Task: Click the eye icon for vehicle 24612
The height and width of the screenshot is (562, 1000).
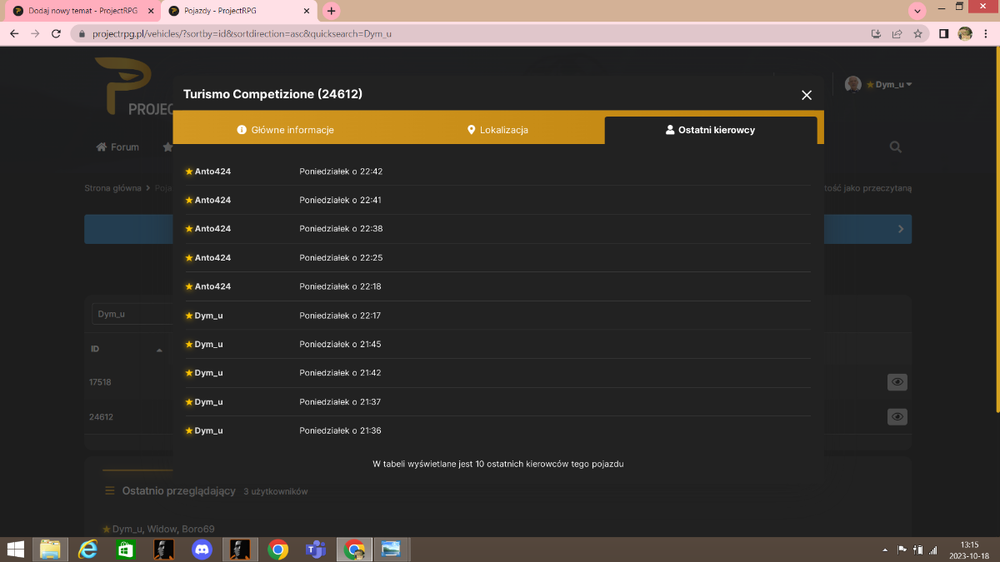Action: click(897, 417)
